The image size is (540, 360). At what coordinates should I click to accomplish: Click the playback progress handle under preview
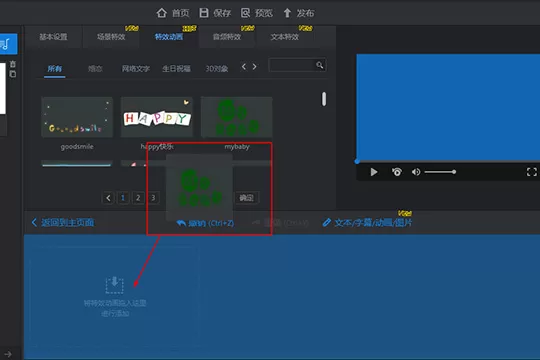pyautogui.click(x=357, y=161)
